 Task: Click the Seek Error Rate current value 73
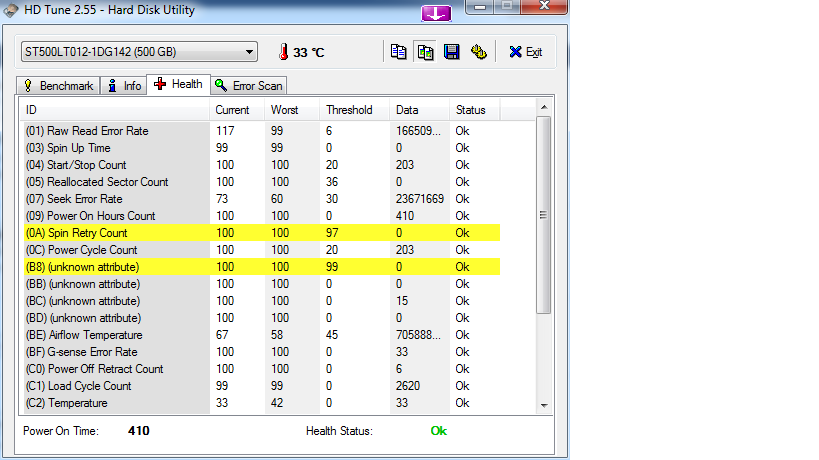(x=222, y=199)
